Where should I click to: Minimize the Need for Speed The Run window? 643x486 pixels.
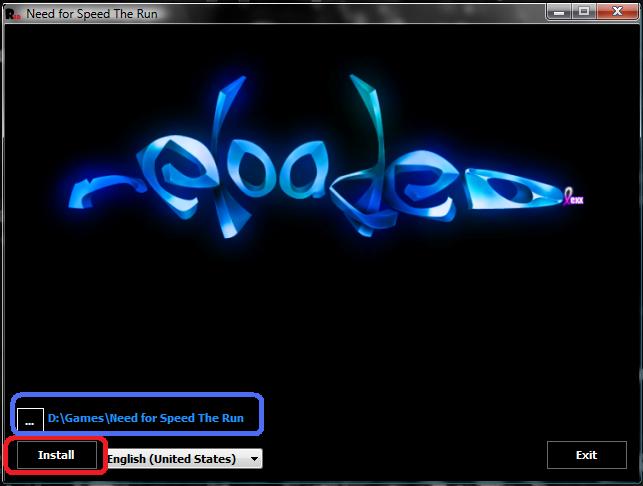(x=559, y=11)
